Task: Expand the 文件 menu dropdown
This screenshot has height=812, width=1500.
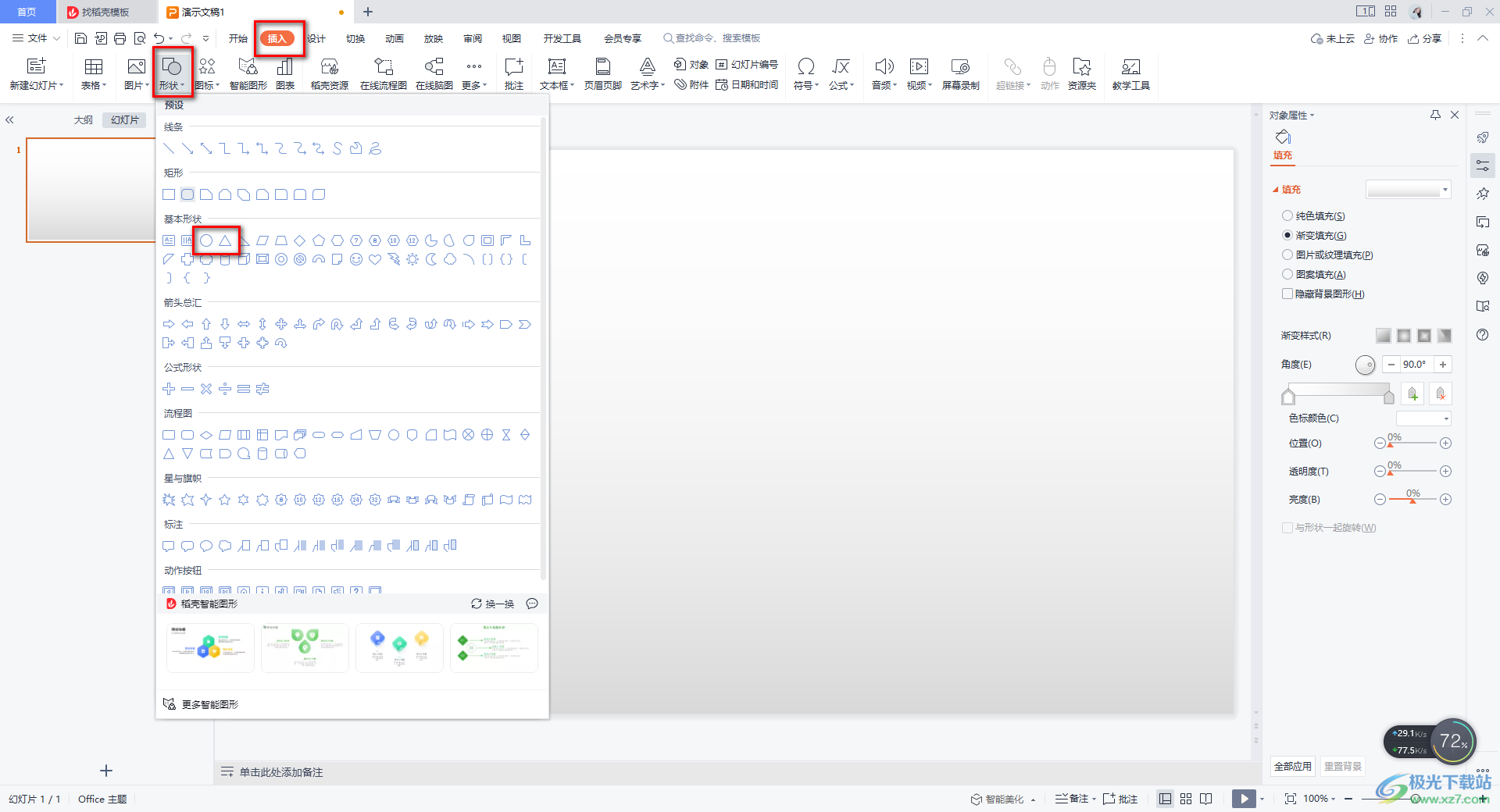Action: (x=36, y=38)
